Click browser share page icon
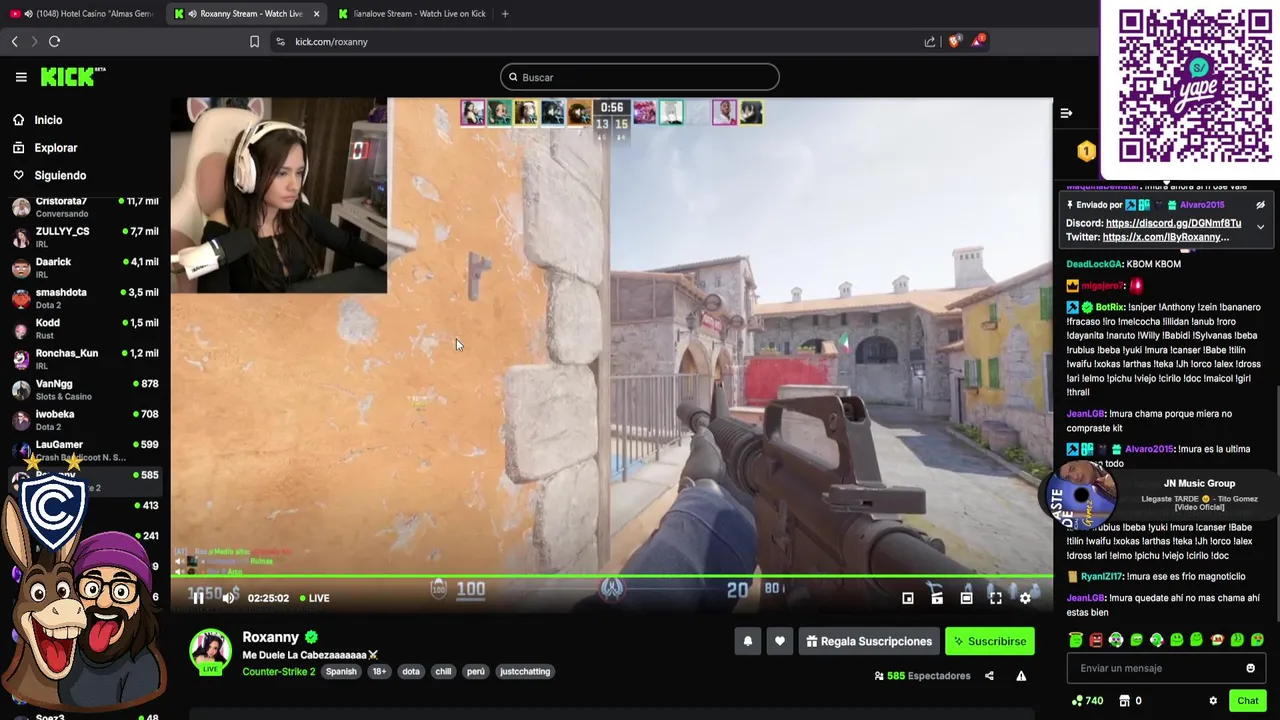Viewport: 1280px width, 720px height. (x=930, y=42)
